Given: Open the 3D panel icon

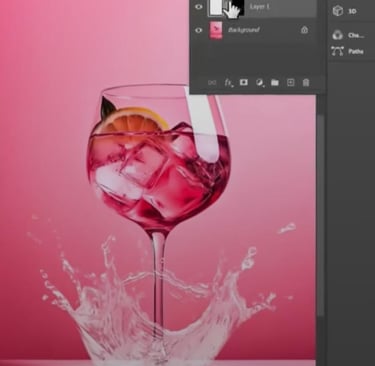Looking at the screenshot, I should [338, 11].
